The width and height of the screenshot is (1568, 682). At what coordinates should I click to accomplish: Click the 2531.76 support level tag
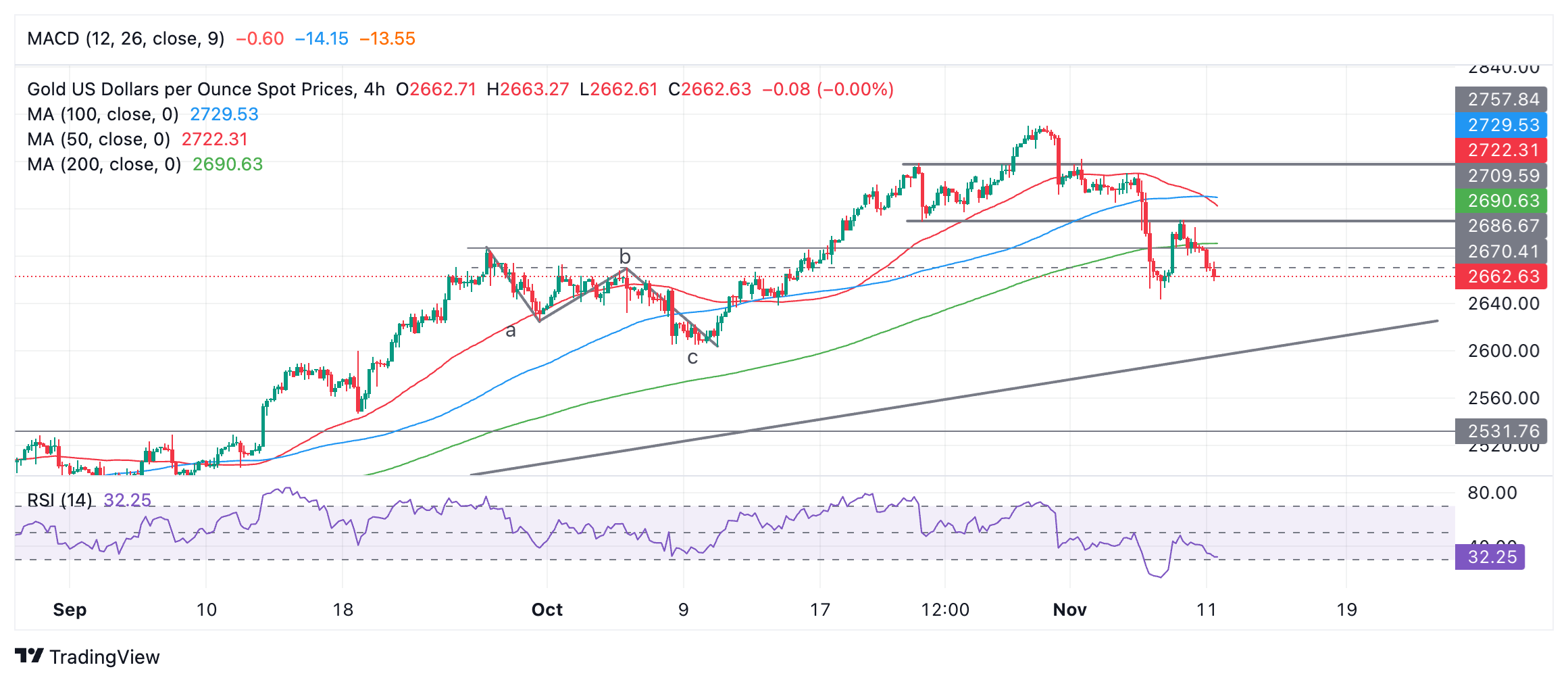click(1503, 431)
